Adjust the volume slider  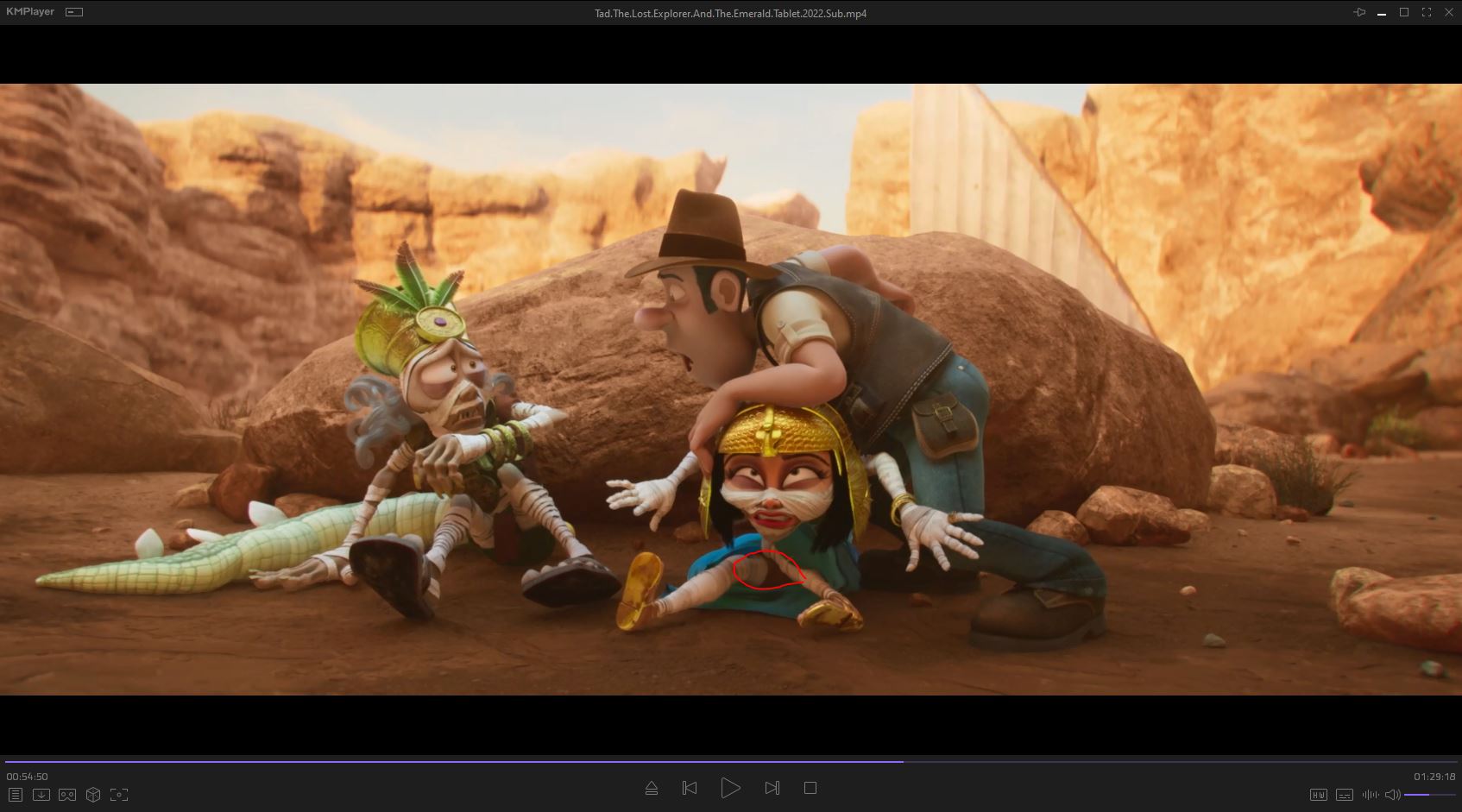[x=1430, y=795]
